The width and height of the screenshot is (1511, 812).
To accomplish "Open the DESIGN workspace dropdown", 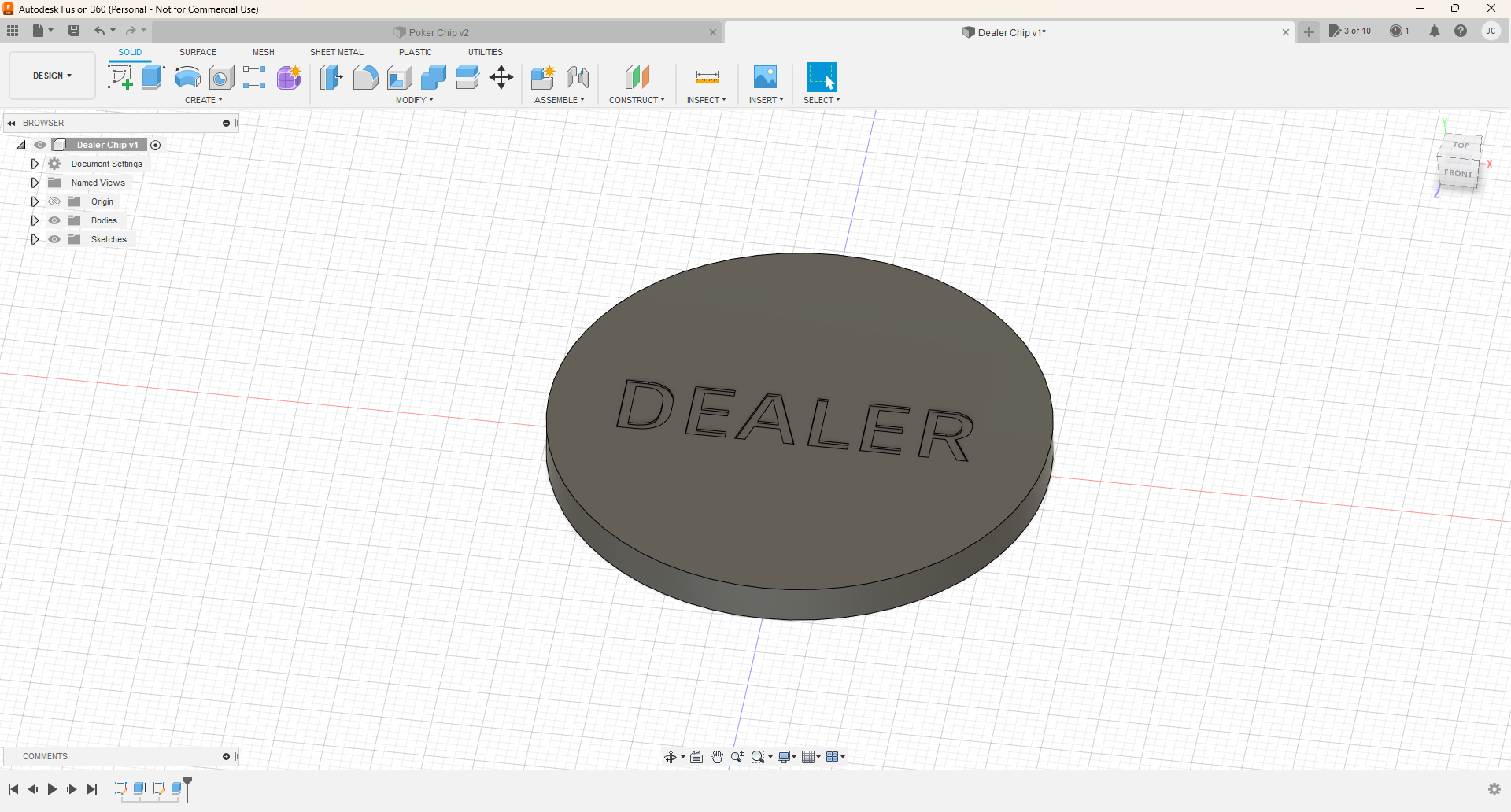I will click(x=52, y=76).
